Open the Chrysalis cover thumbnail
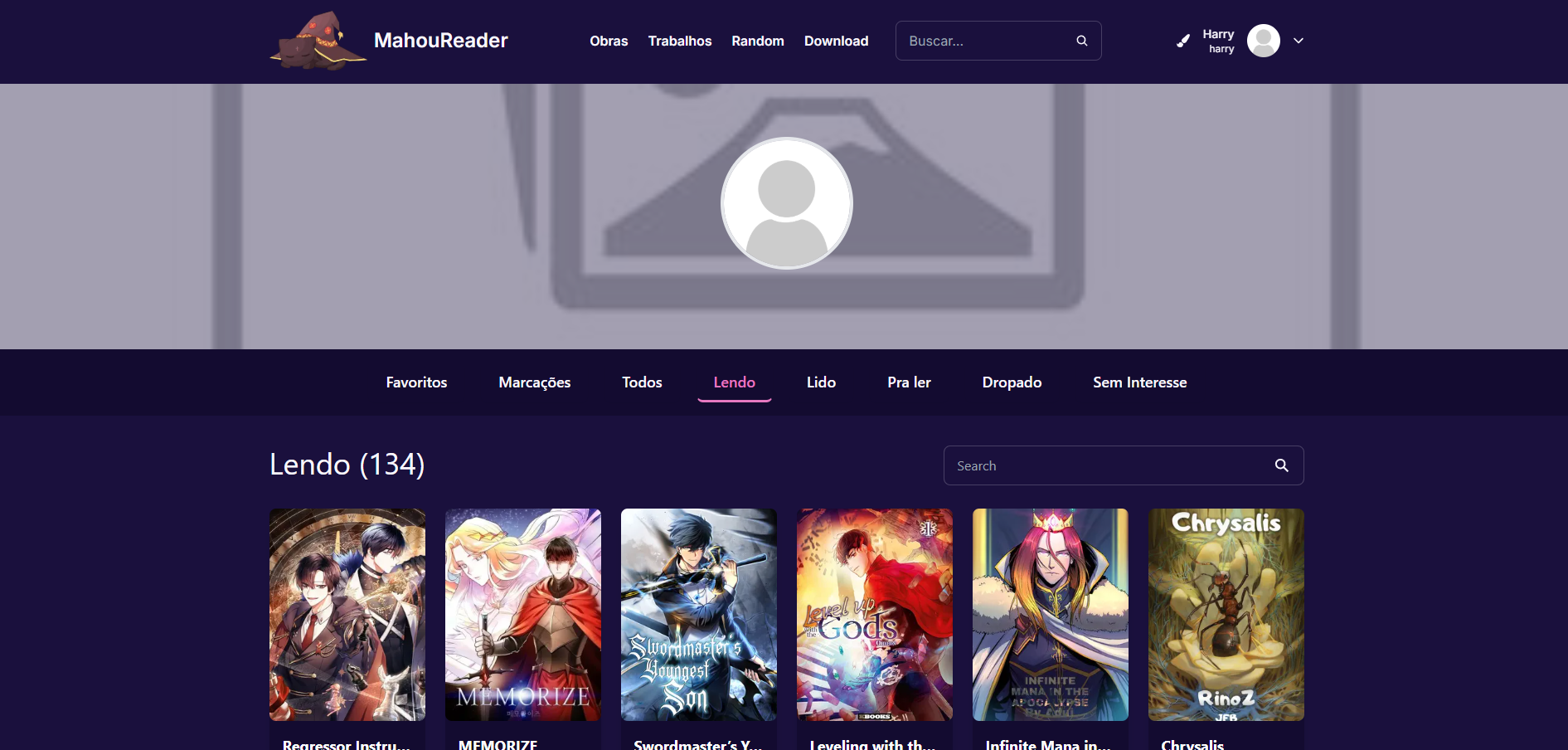The width and height of the screenshot is (1568, 750). pyautogui.click(x=1226, y=615)
